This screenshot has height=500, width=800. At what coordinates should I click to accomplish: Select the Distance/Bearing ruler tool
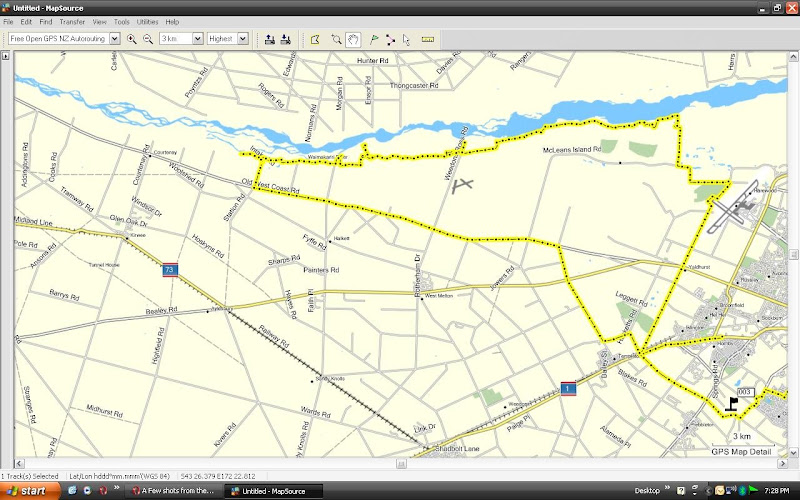(x=428, y=39)
